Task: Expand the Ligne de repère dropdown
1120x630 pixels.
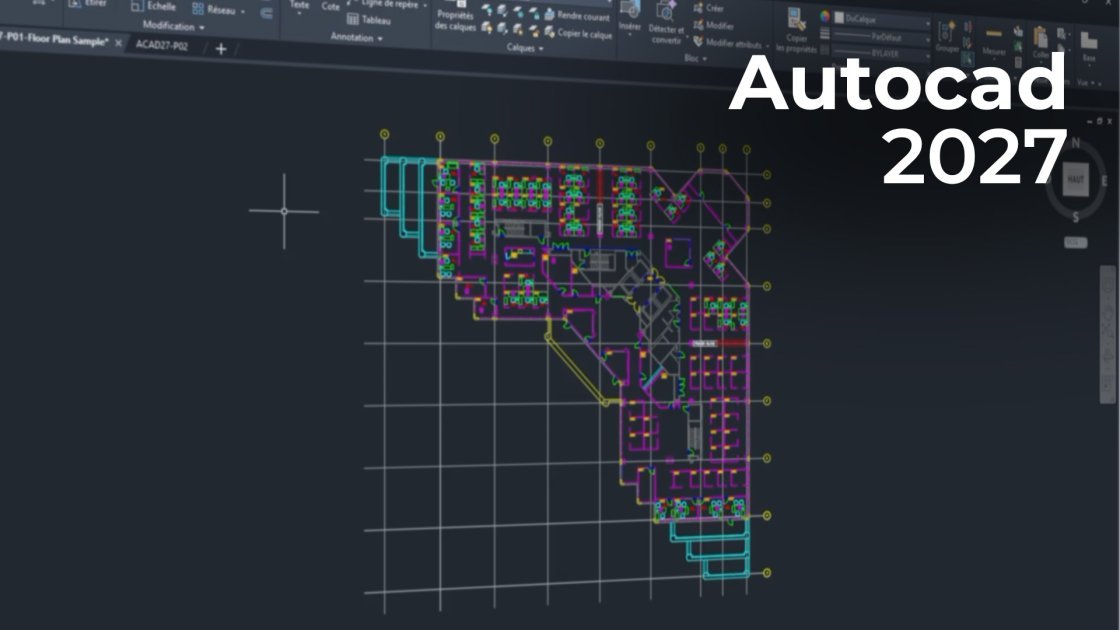Action: (425, 6)
